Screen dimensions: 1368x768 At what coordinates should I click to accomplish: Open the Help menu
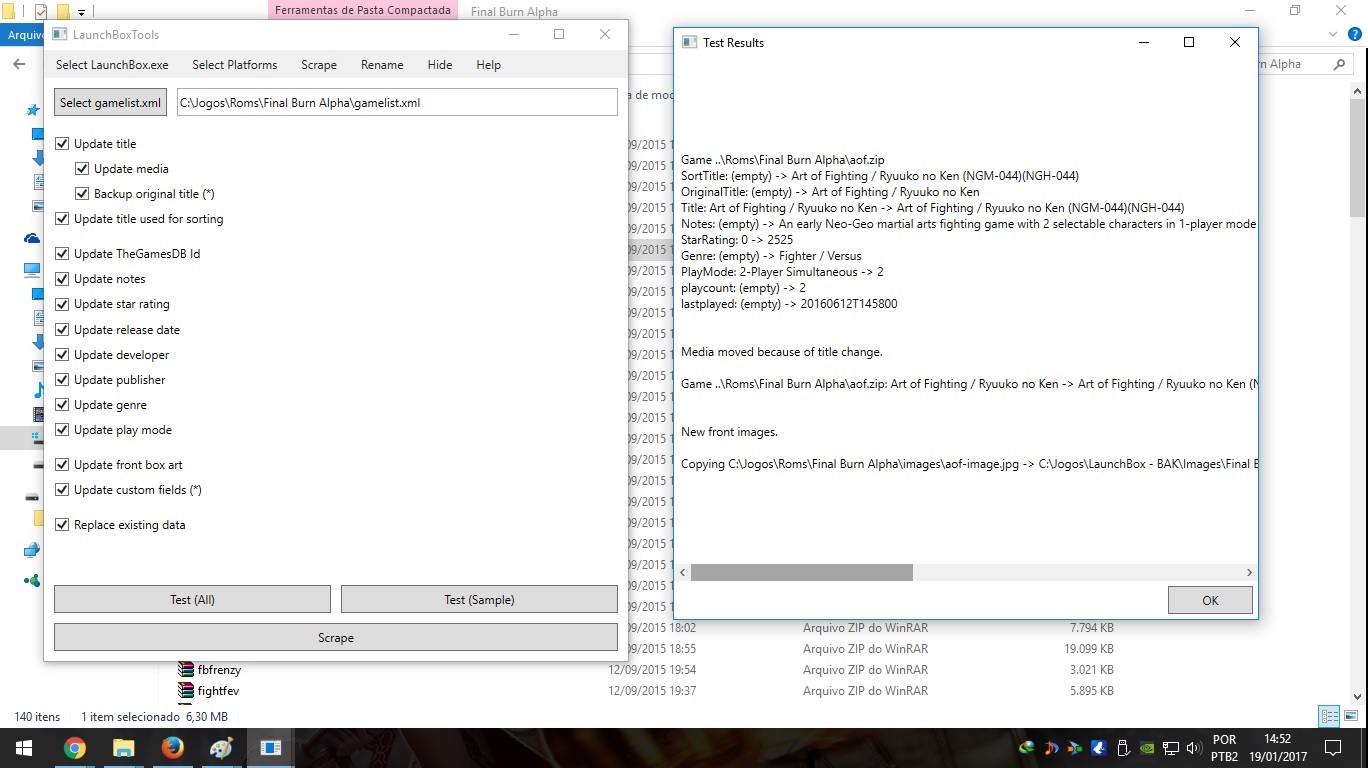pos(488,65)
